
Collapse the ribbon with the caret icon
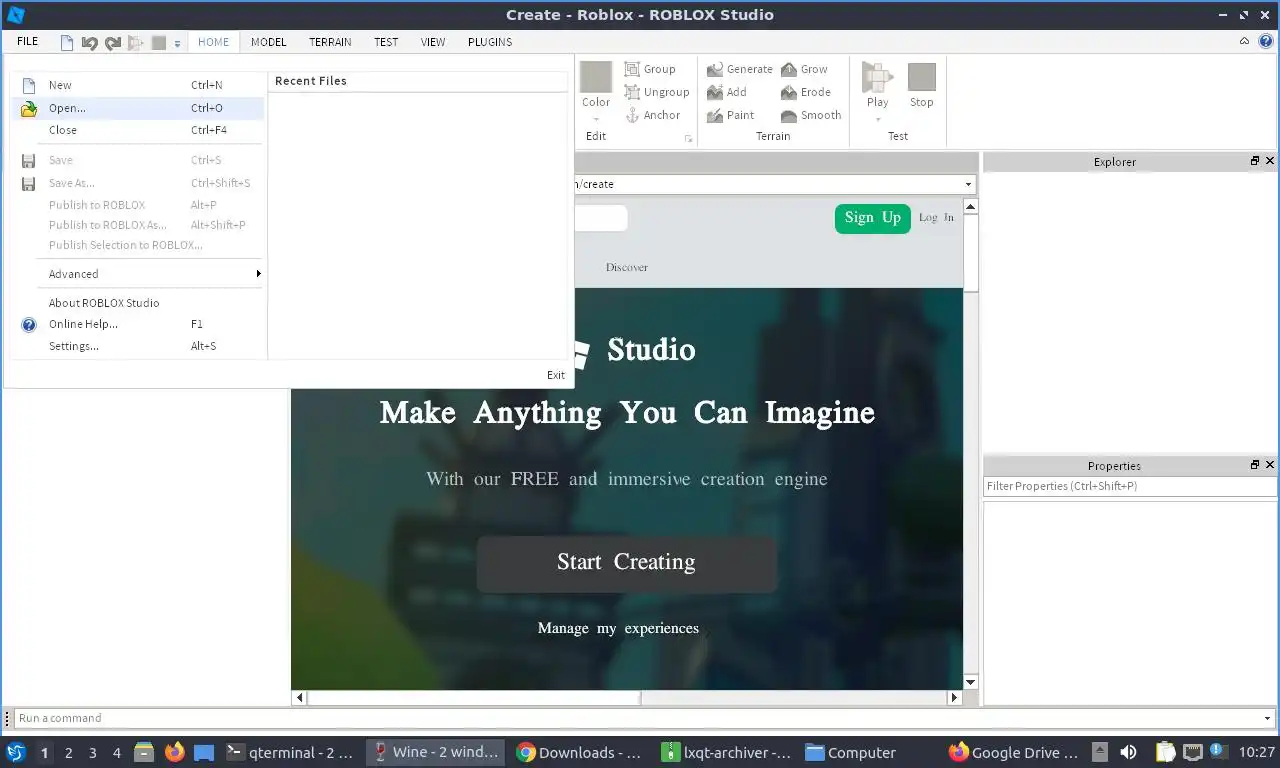1245,42
